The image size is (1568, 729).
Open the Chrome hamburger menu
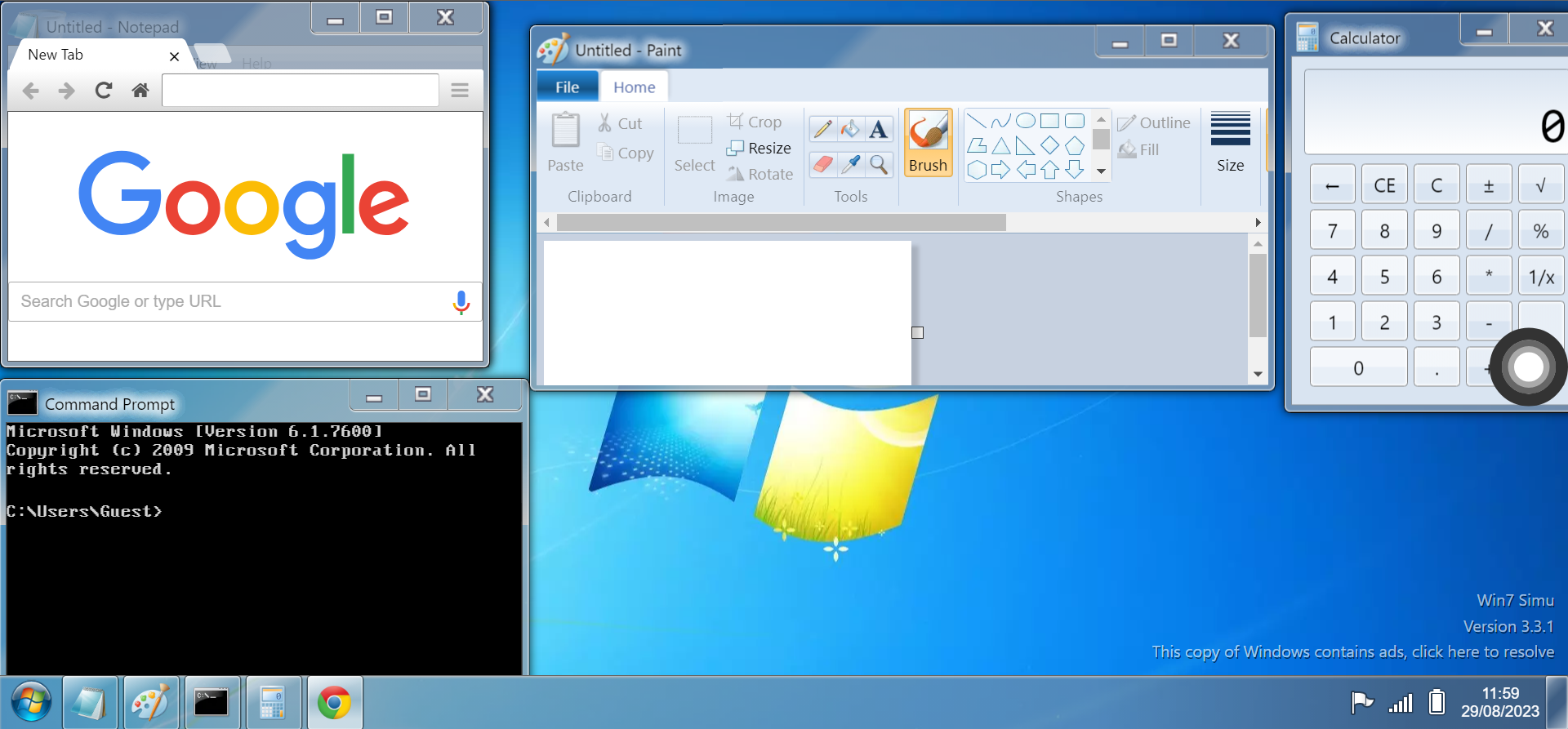[x=460, y=90]
